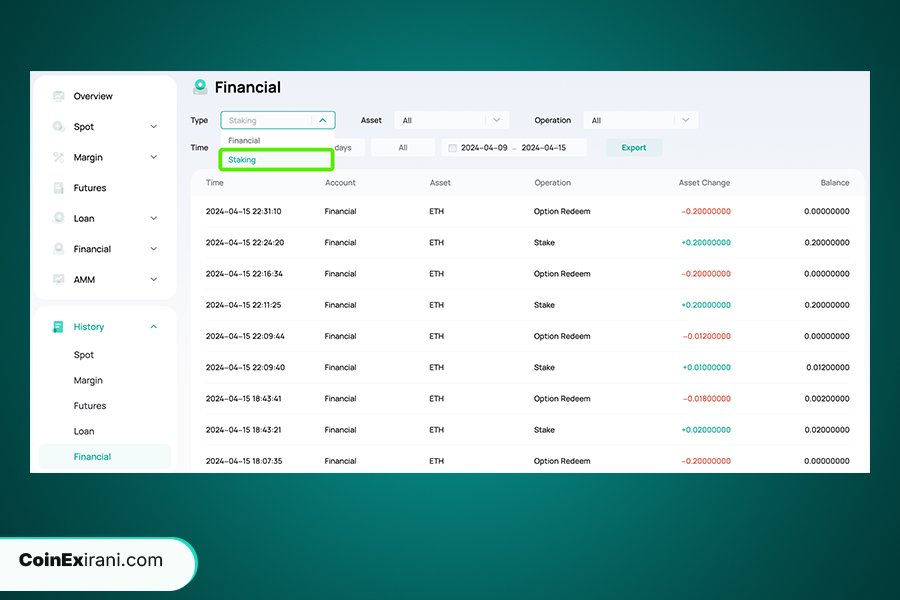Click the Export button
900x600 pixels.
634,148
